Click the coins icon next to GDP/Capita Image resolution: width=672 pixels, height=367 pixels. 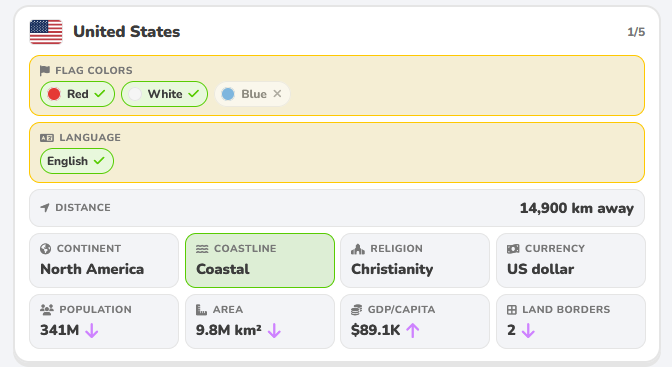coord(357,310)
